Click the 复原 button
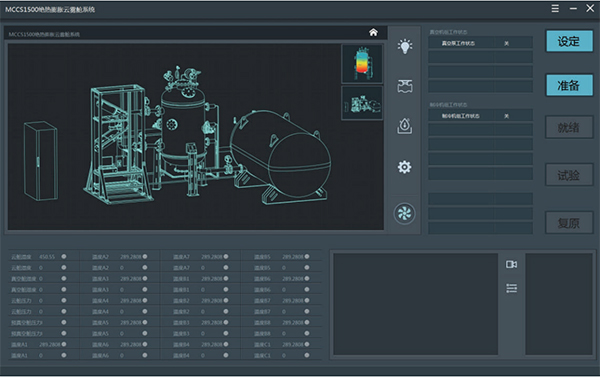 click(x=569, y=222)
